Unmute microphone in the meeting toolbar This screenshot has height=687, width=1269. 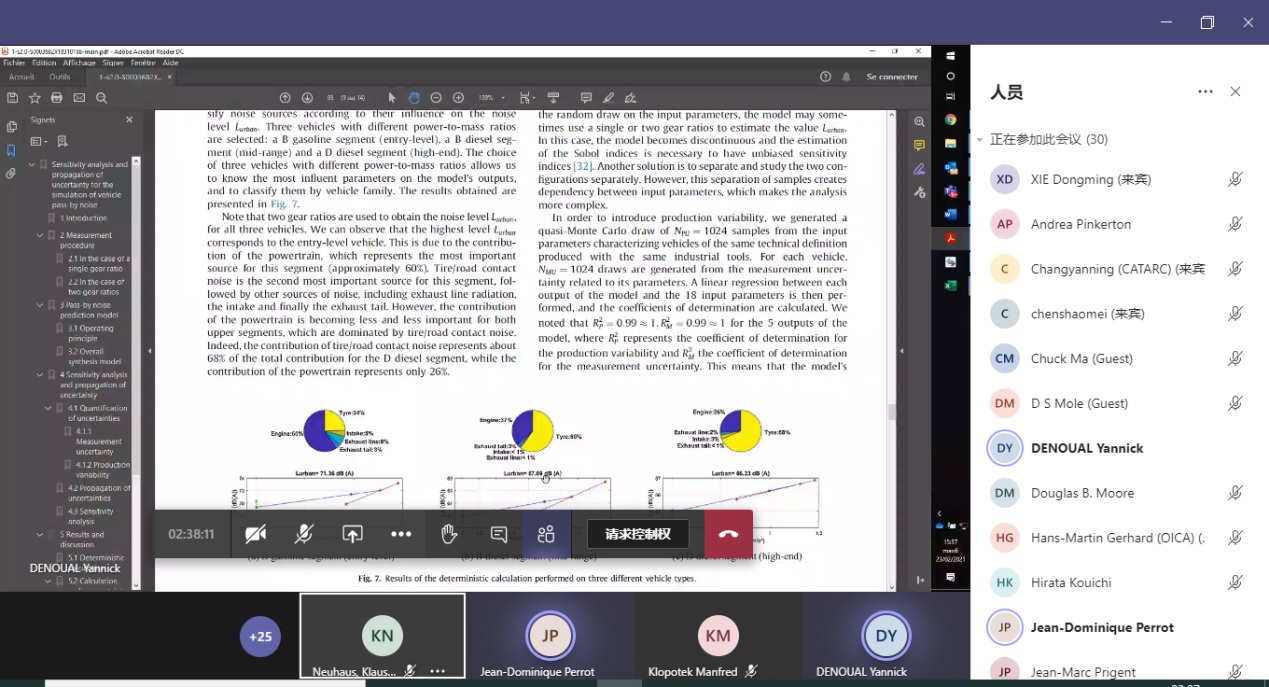coord(304,534)
